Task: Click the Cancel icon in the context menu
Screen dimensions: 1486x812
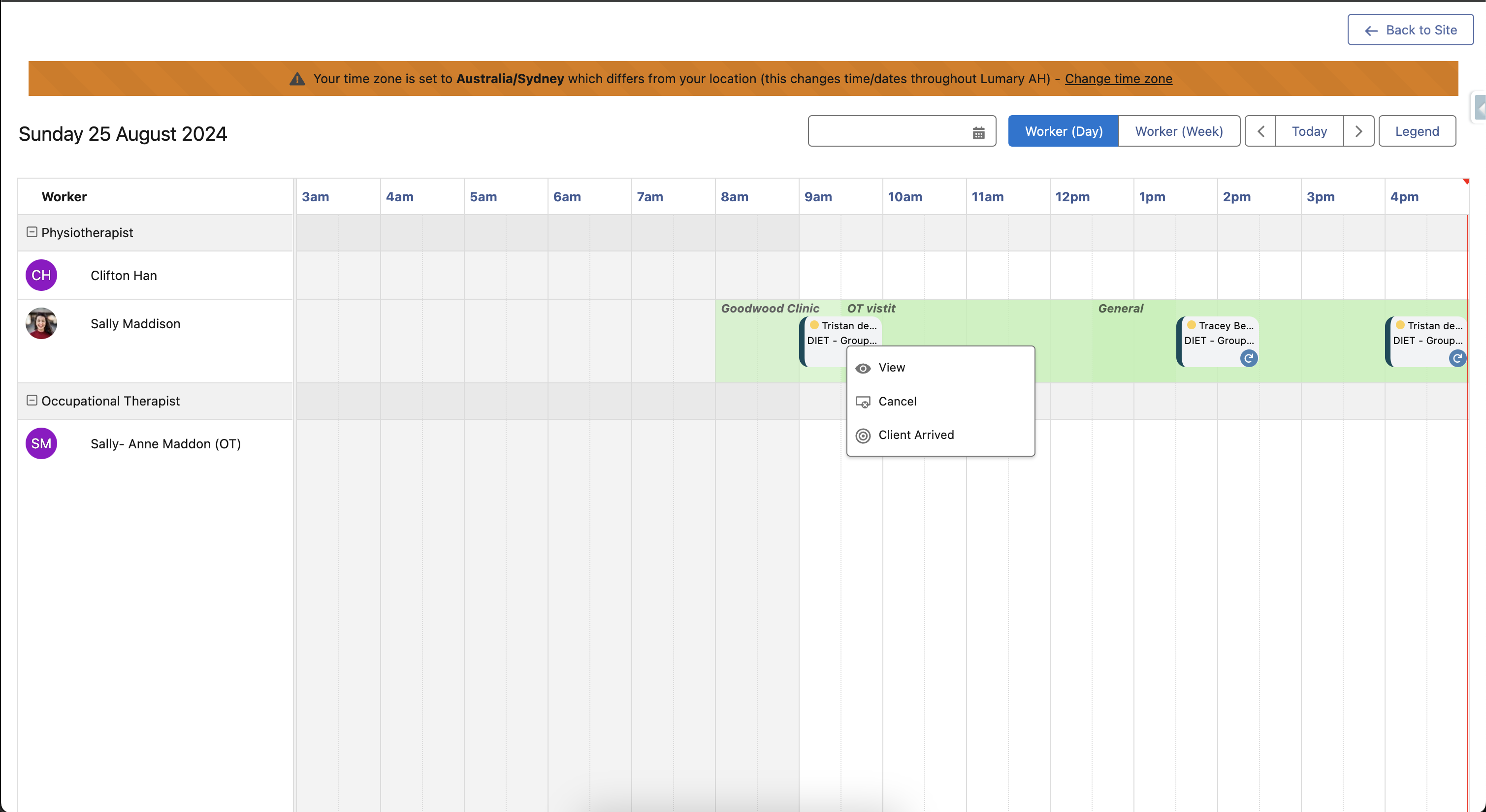Action: (863, 402)
